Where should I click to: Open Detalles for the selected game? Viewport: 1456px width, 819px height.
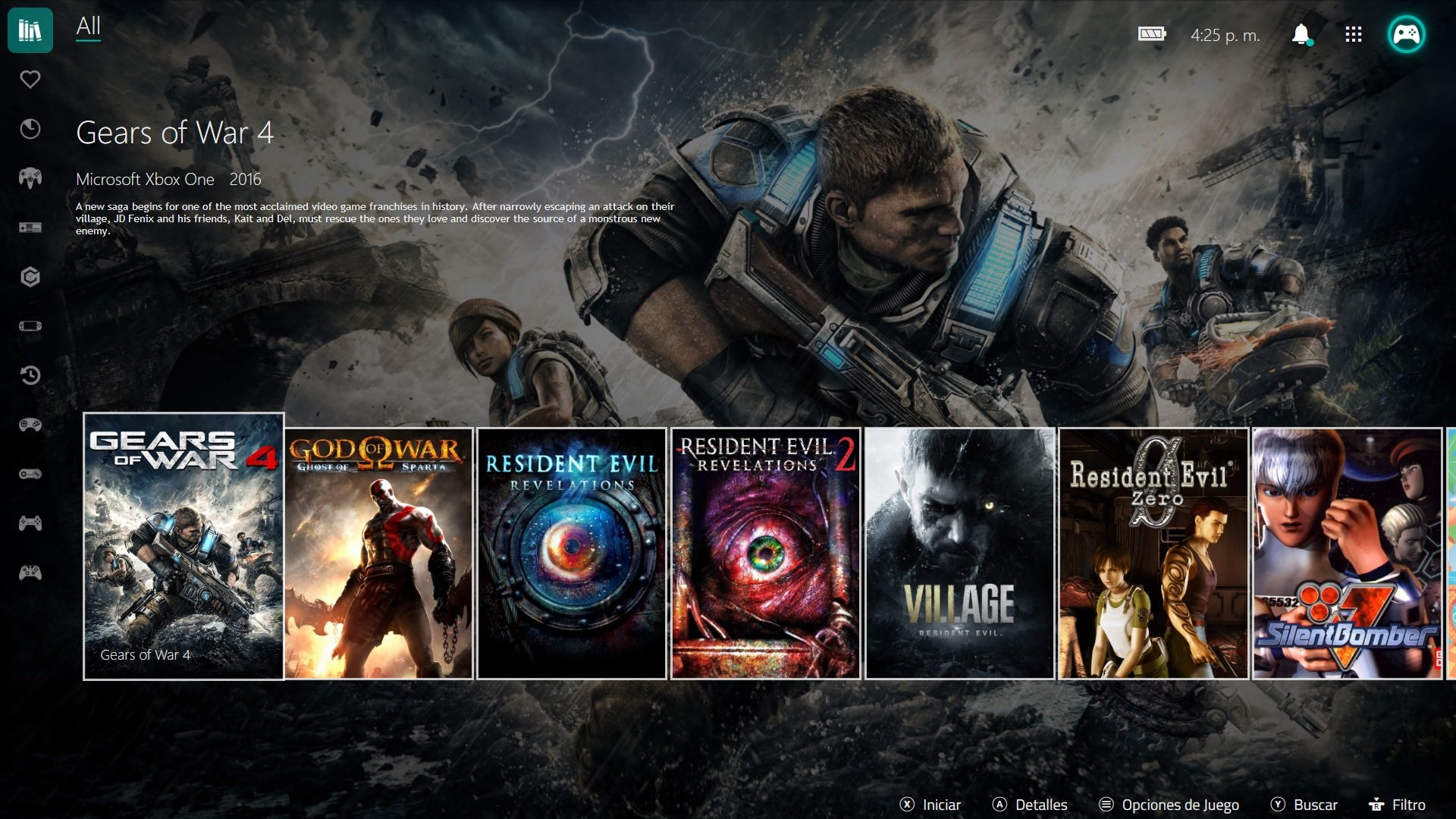(1030, 805)
